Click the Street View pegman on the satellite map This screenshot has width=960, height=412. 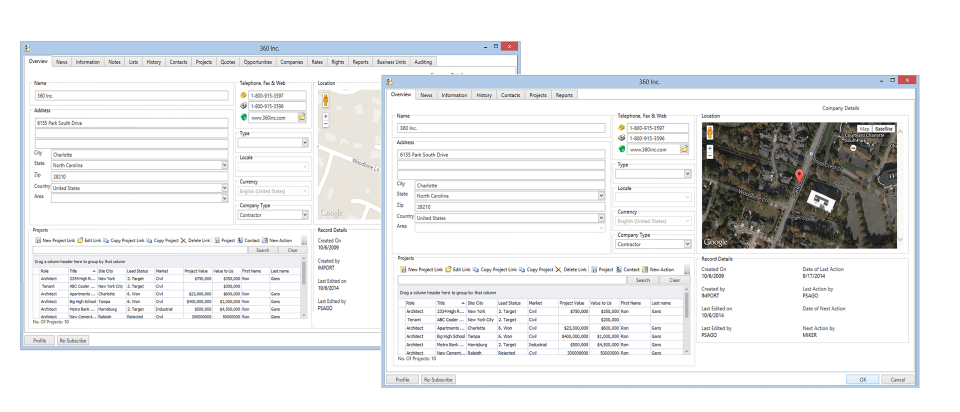pos(710,133)
